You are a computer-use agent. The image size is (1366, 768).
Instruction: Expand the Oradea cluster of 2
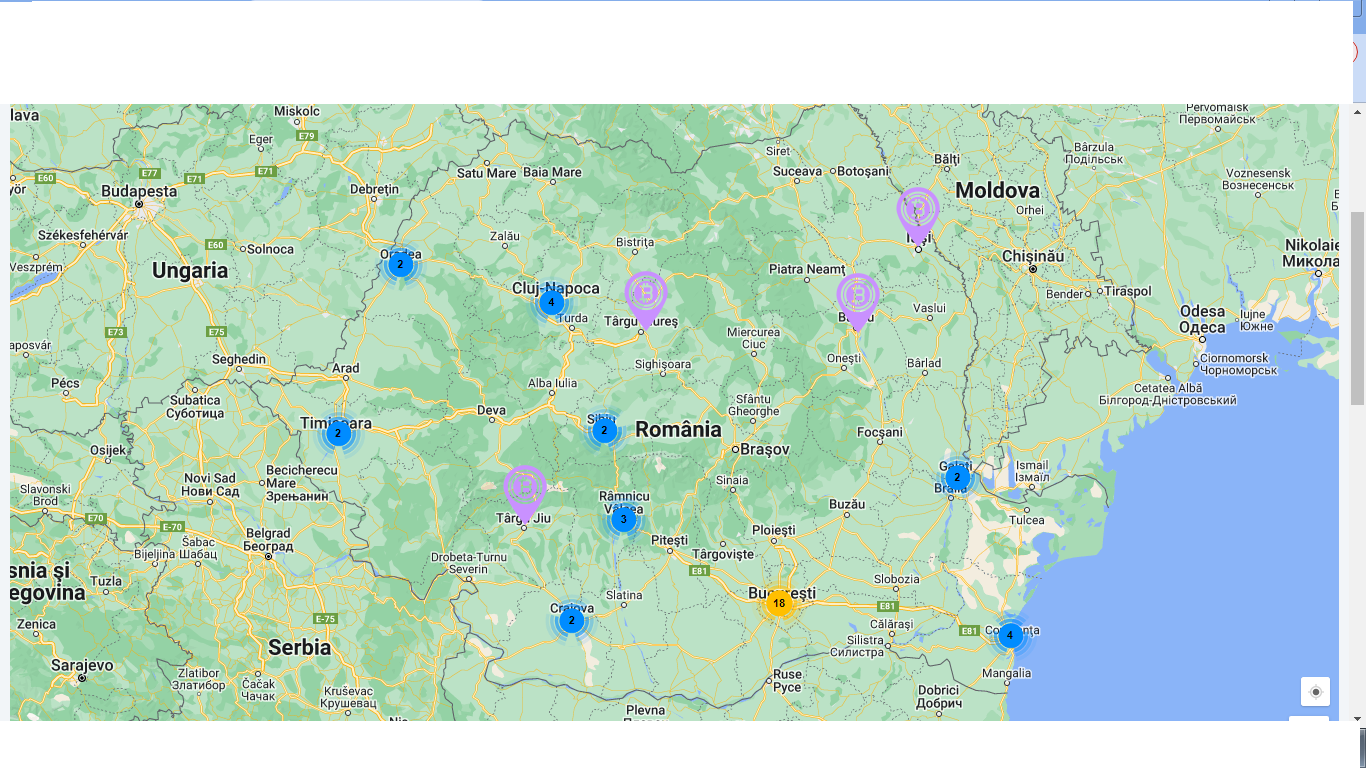tap(400, 265)
